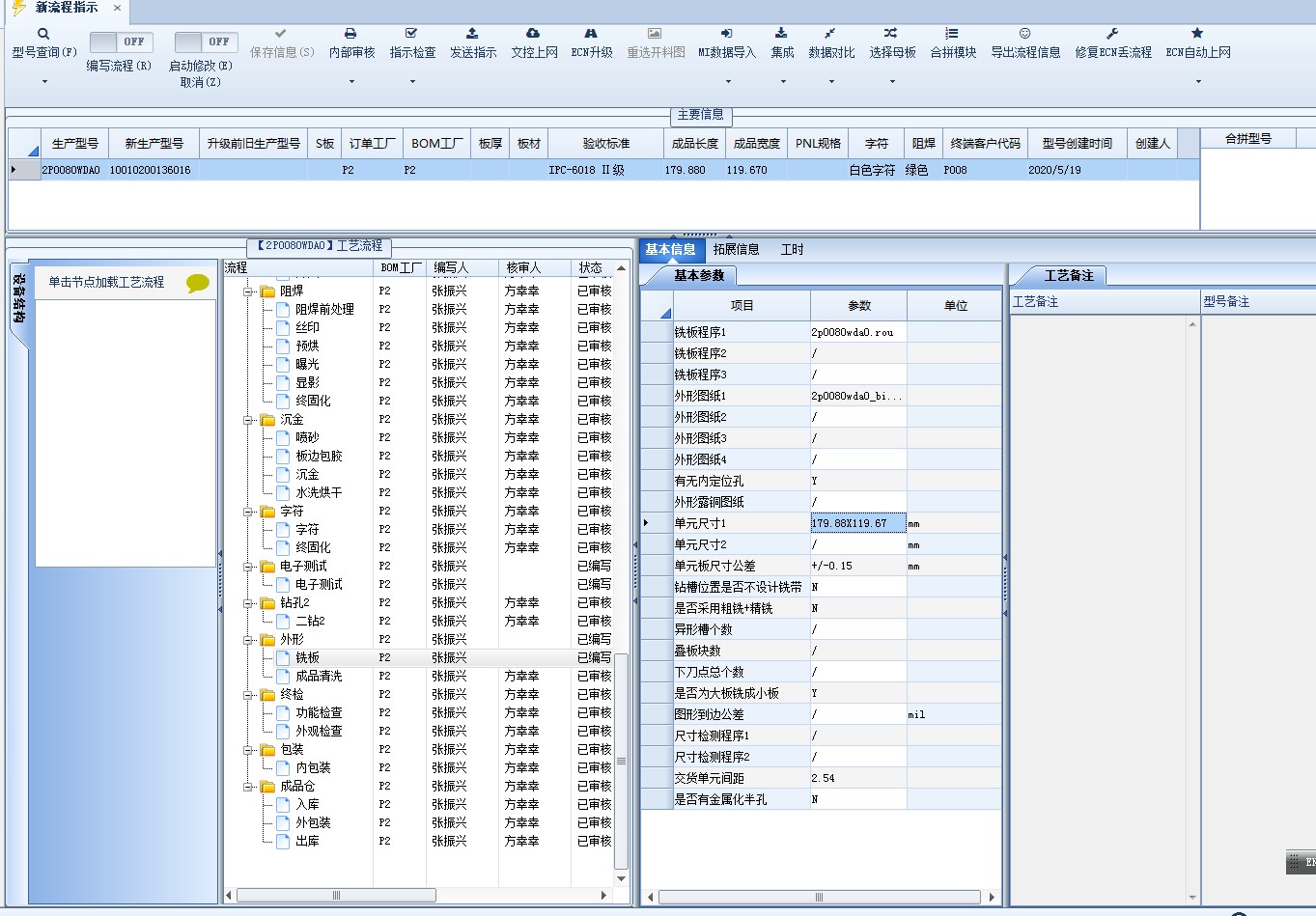Switch to the 工时 tab
Screen dimensions: 1316x916
pos(792,249)
